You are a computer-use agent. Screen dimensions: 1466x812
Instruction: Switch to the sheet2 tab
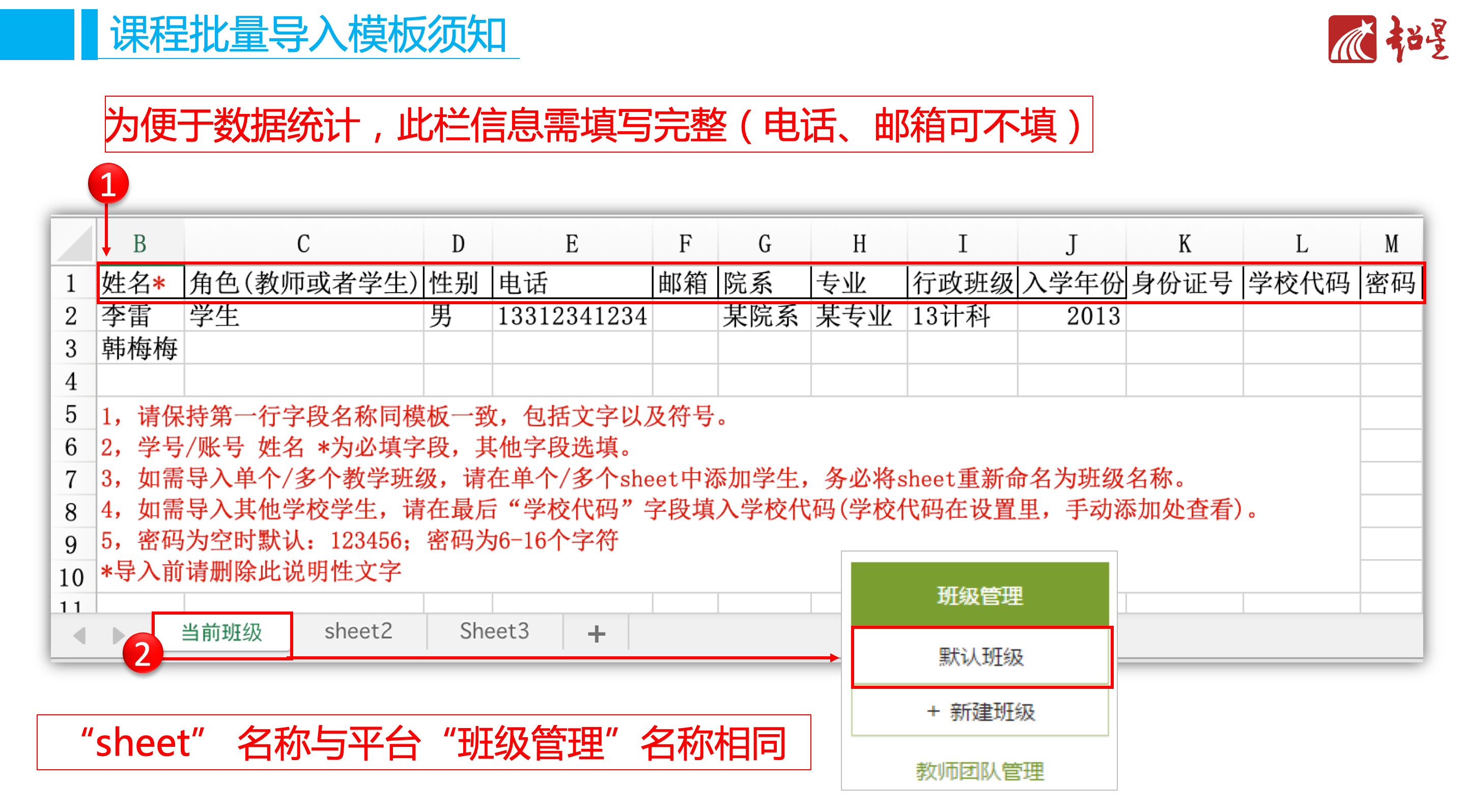click(358, 631)
